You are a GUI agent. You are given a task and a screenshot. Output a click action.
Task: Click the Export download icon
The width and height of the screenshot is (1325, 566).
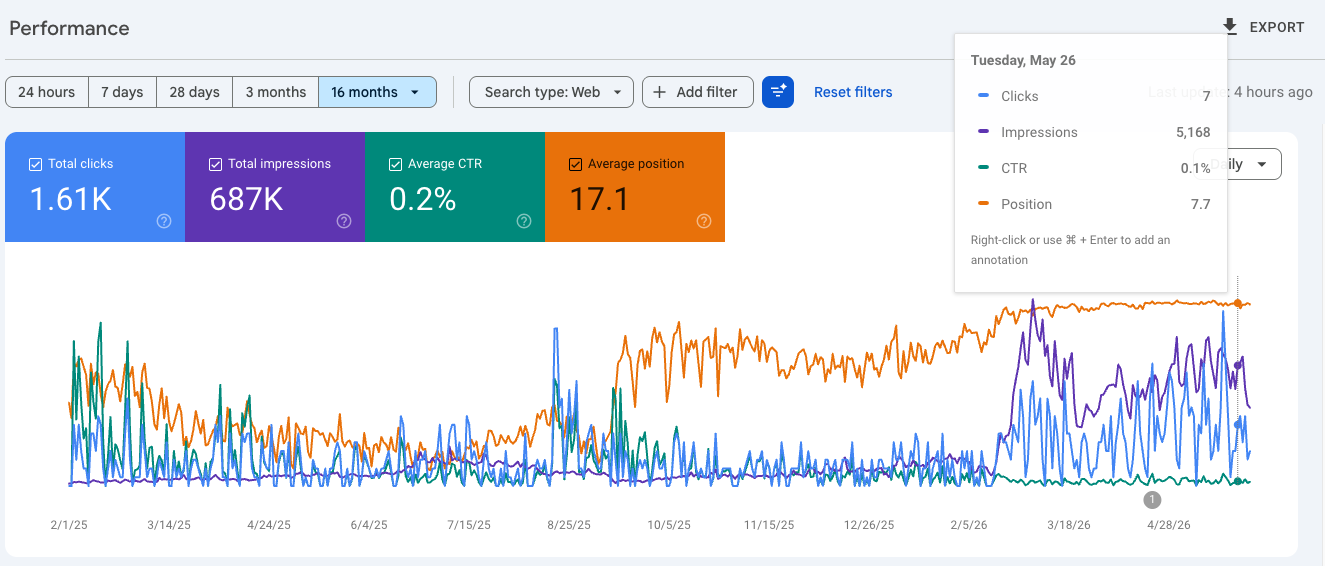(x=1230, y=27)
